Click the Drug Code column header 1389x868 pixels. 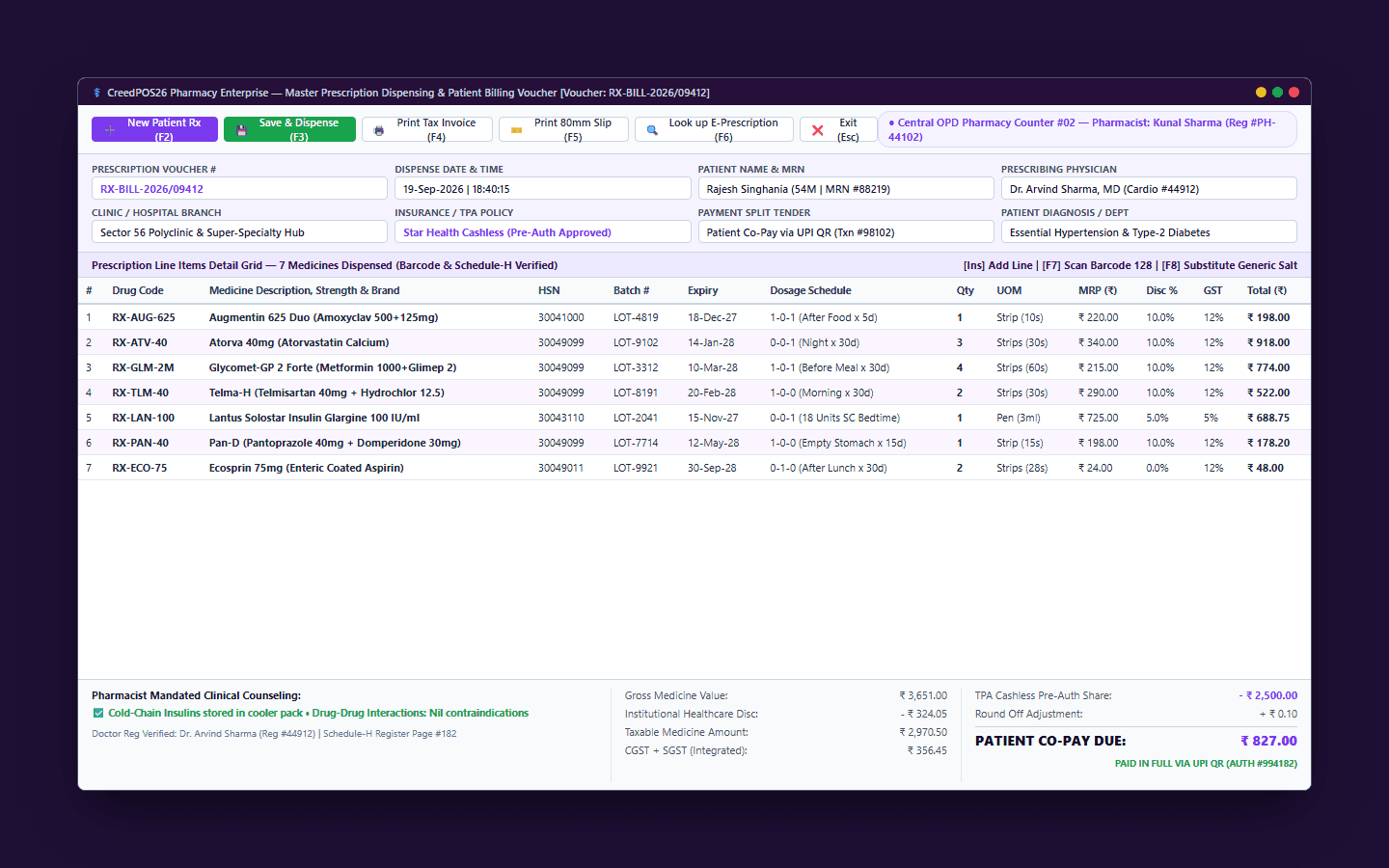click(138, 290)
